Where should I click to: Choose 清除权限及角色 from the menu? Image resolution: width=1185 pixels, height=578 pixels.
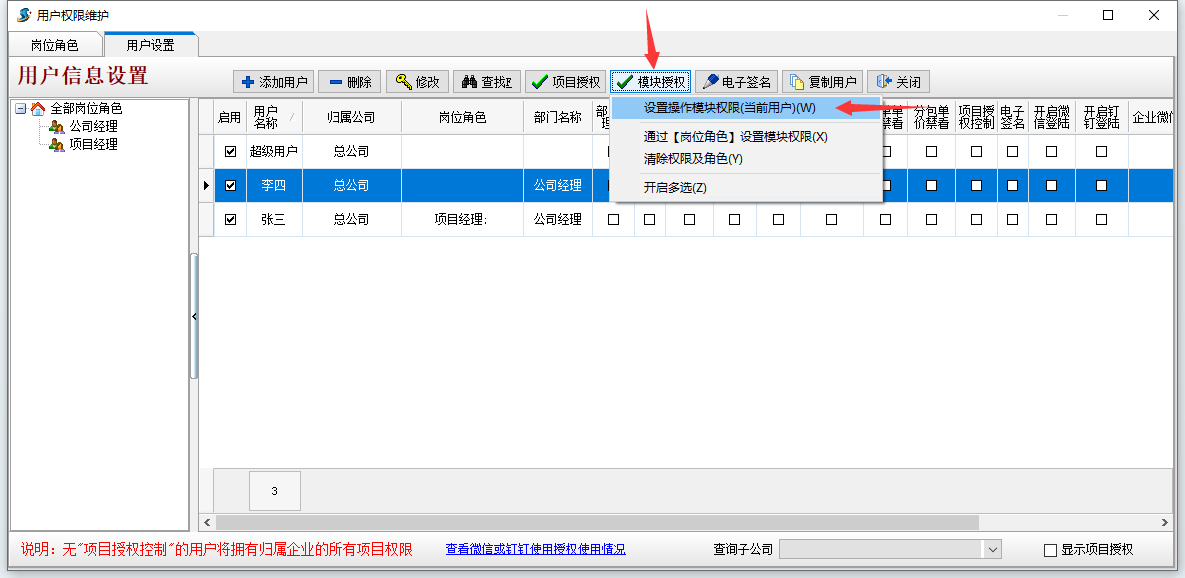(x=693, y=159)
